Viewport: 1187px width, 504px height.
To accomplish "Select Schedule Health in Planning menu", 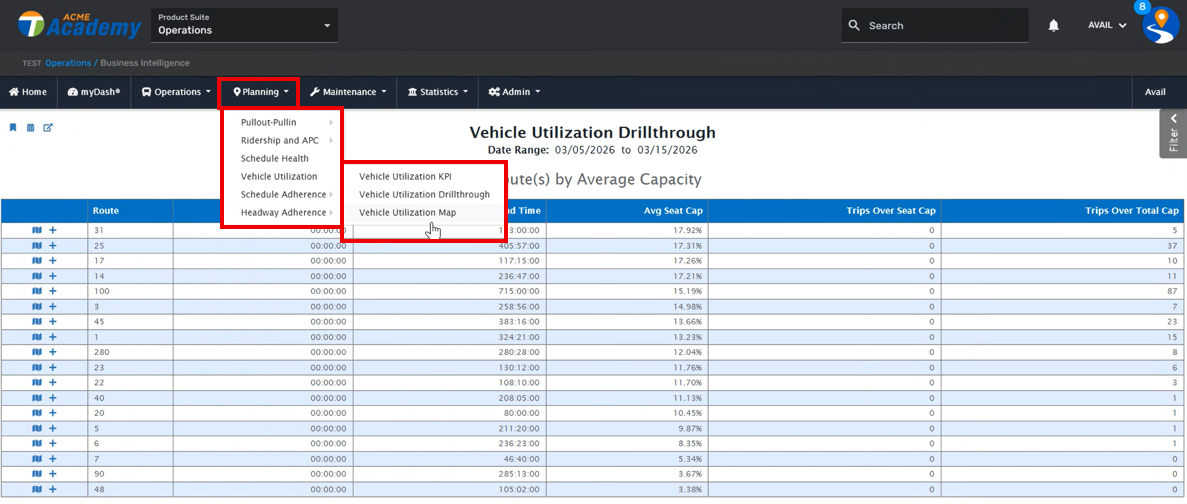I will click(x=274, y=159).
